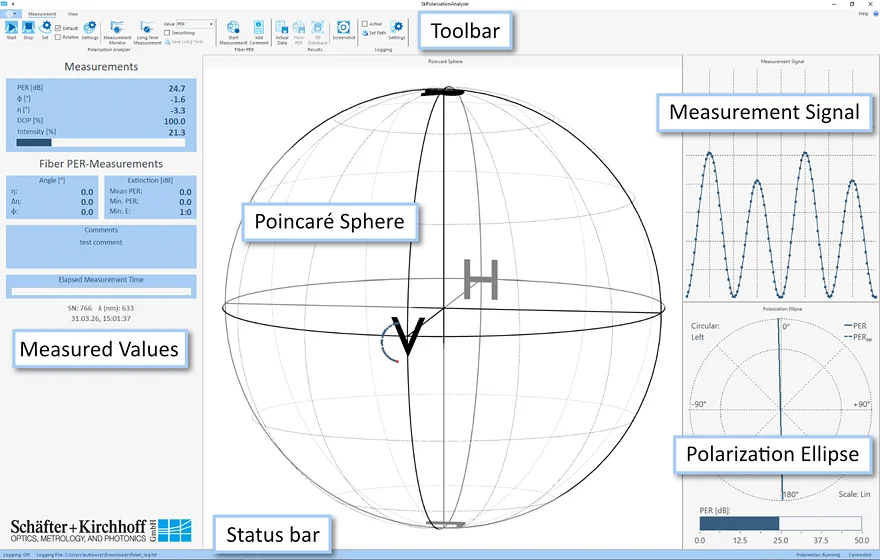Open the Set gear icon

pos(45,29)
